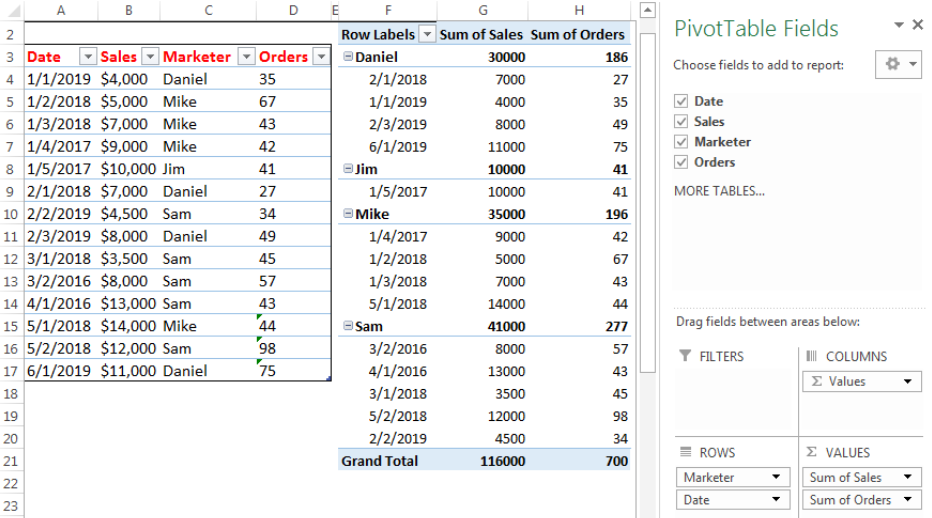This screenshot has height=518, width=932.
Task: Collapse the Sam group in pivot table
Action: (x=348, y=326)
